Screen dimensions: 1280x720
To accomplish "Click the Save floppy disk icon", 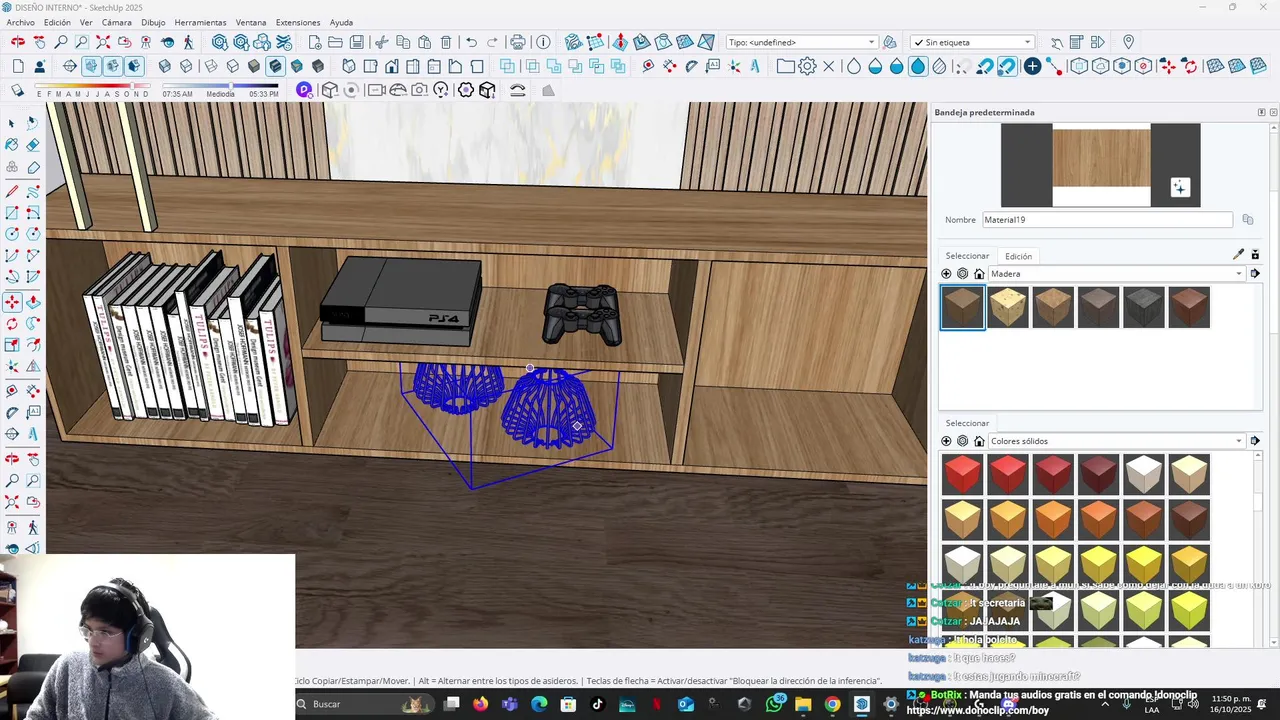I will click(x=357, y=42).
